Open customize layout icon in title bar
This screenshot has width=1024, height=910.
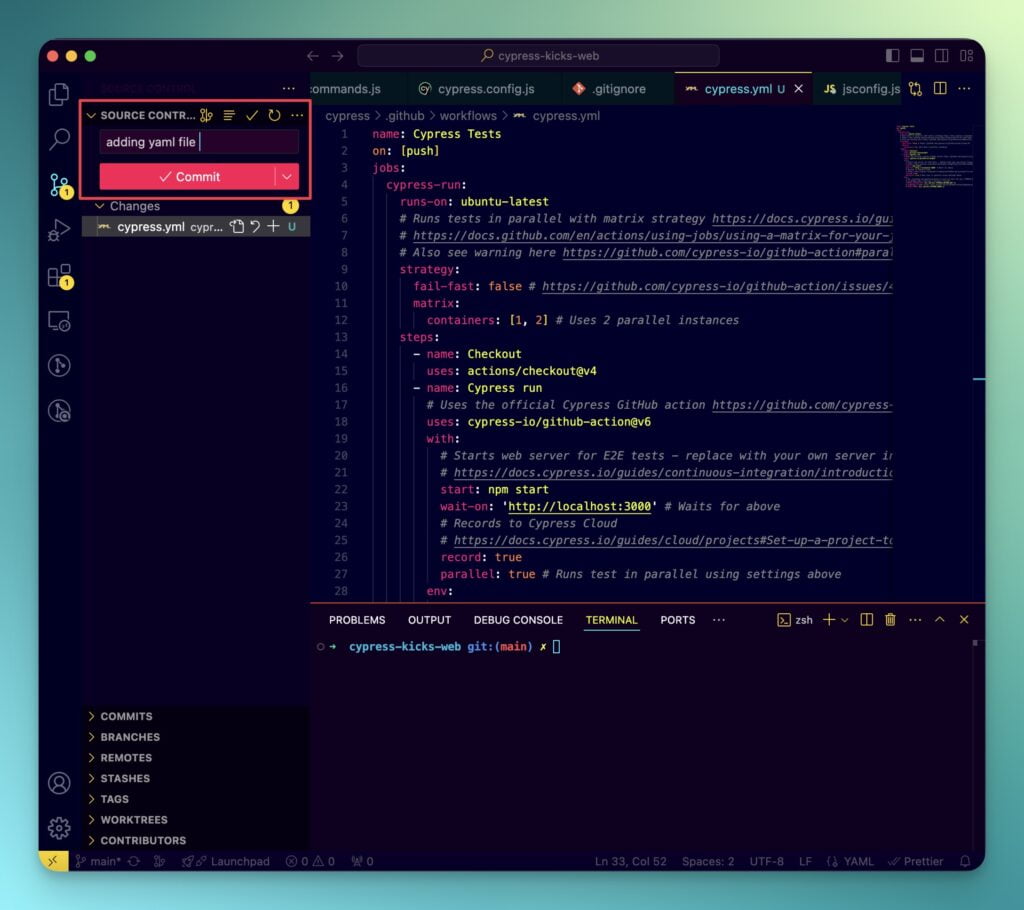[967, 56]
